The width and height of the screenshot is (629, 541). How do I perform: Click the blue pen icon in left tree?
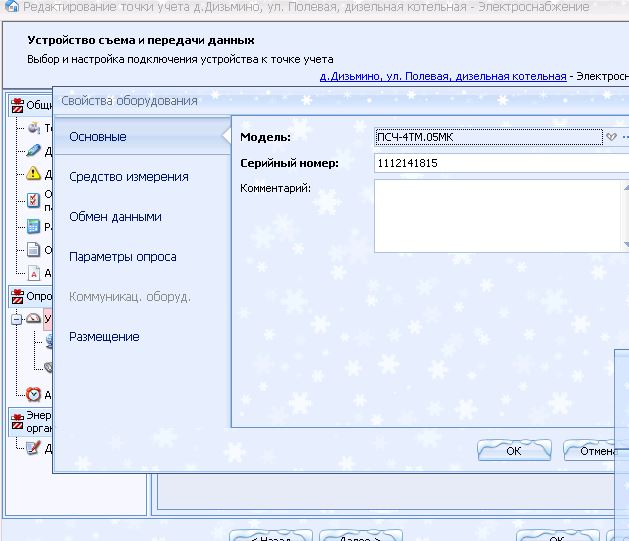(x=33, y=150)
